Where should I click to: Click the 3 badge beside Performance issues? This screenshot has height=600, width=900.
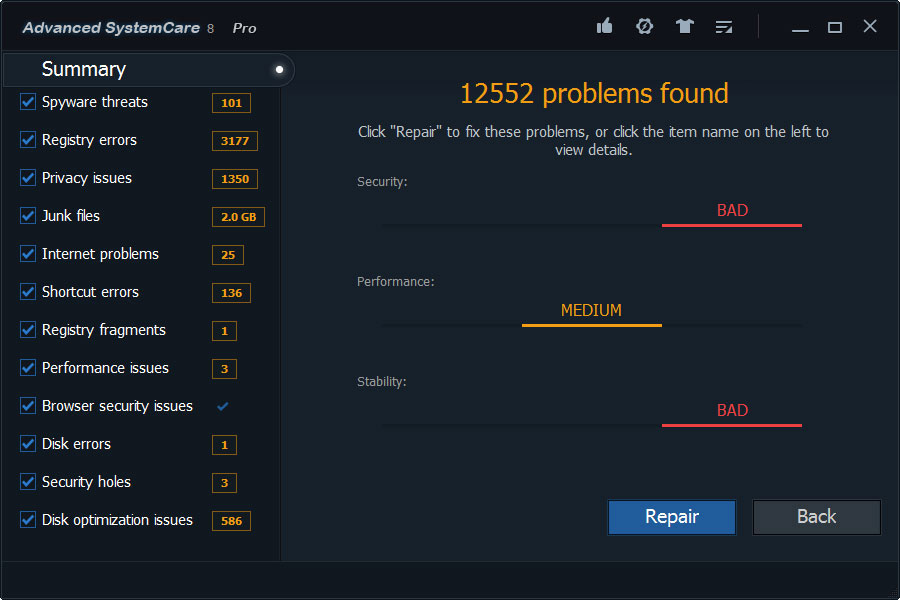click(x=224, y=369)
